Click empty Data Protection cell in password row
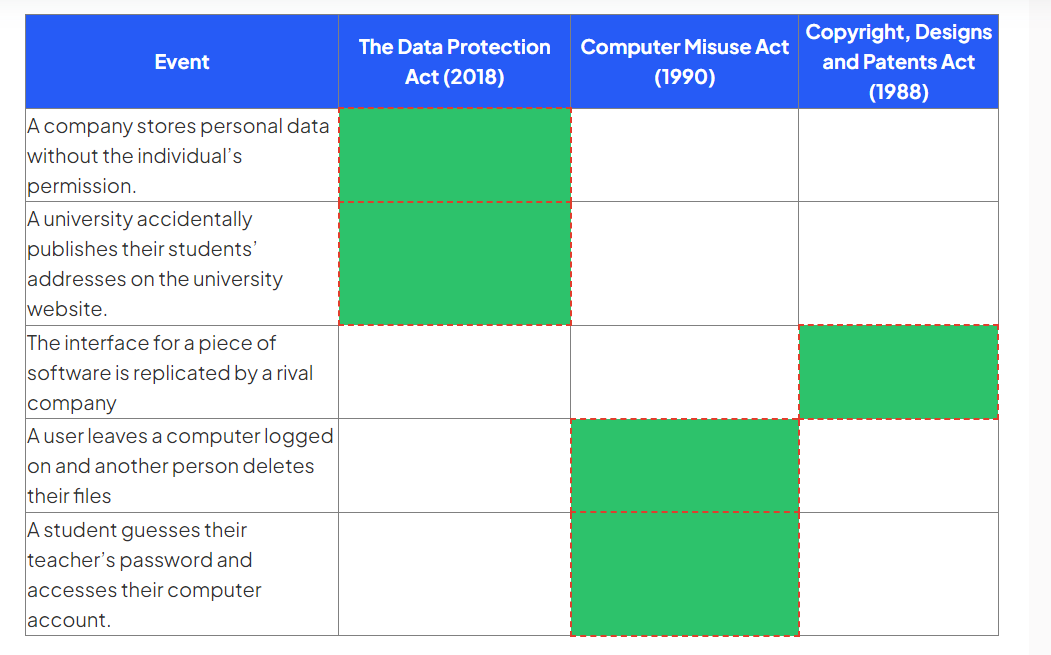The image size is (1051, 655). pyautogui.click(x=454, y=575)
